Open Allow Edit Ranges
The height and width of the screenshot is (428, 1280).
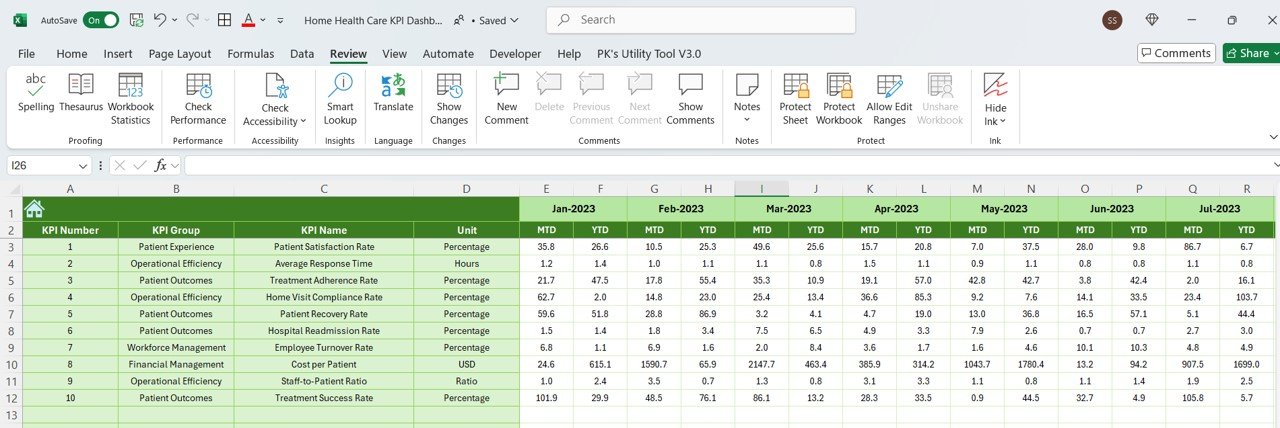(x=889, y=99)
